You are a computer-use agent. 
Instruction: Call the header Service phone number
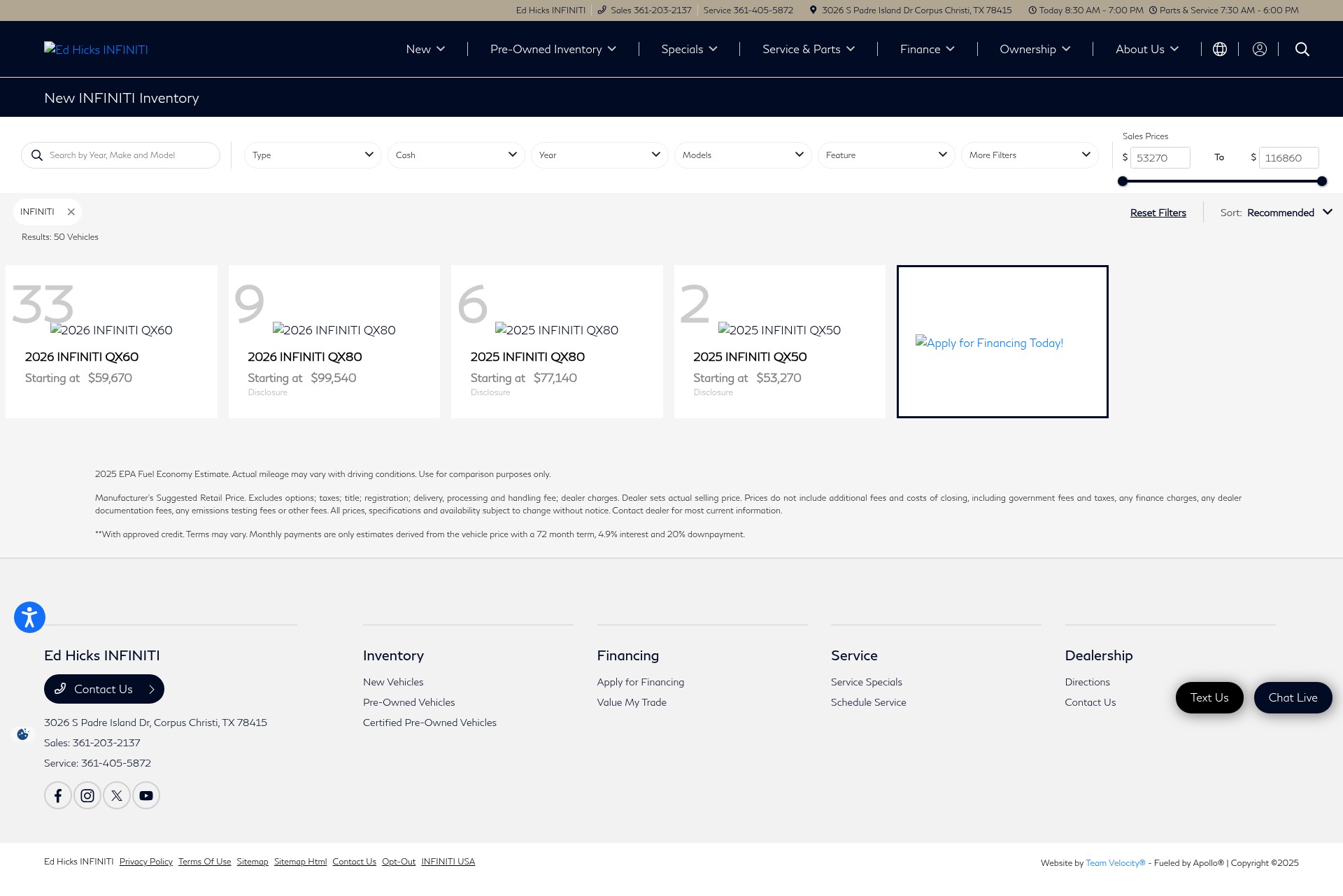(748, 10)
